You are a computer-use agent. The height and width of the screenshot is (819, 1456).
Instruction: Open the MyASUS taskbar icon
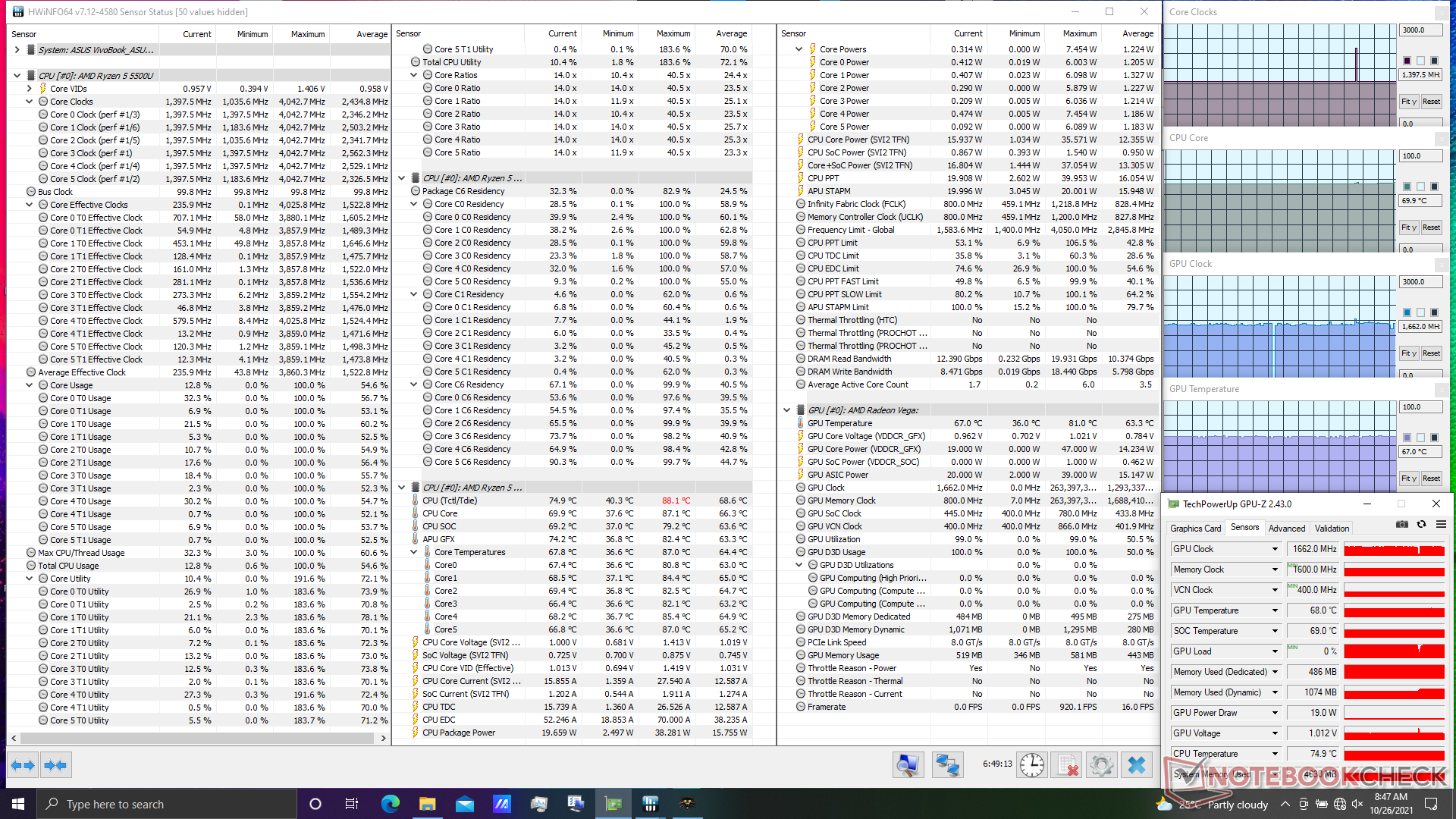501,804
